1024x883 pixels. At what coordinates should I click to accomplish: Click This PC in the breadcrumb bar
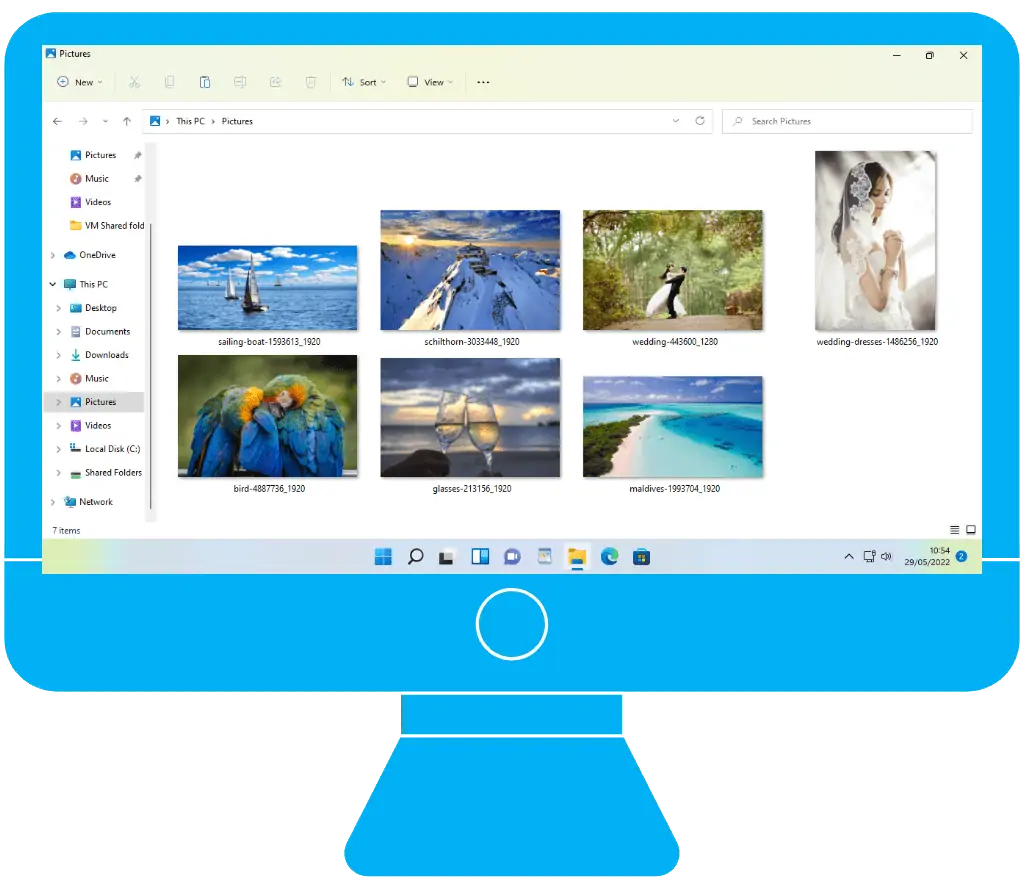click(190, 120)
